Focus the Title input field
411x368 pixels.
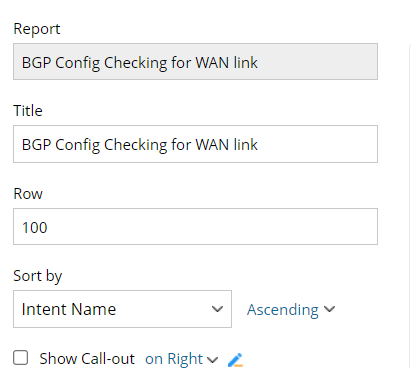195,144
